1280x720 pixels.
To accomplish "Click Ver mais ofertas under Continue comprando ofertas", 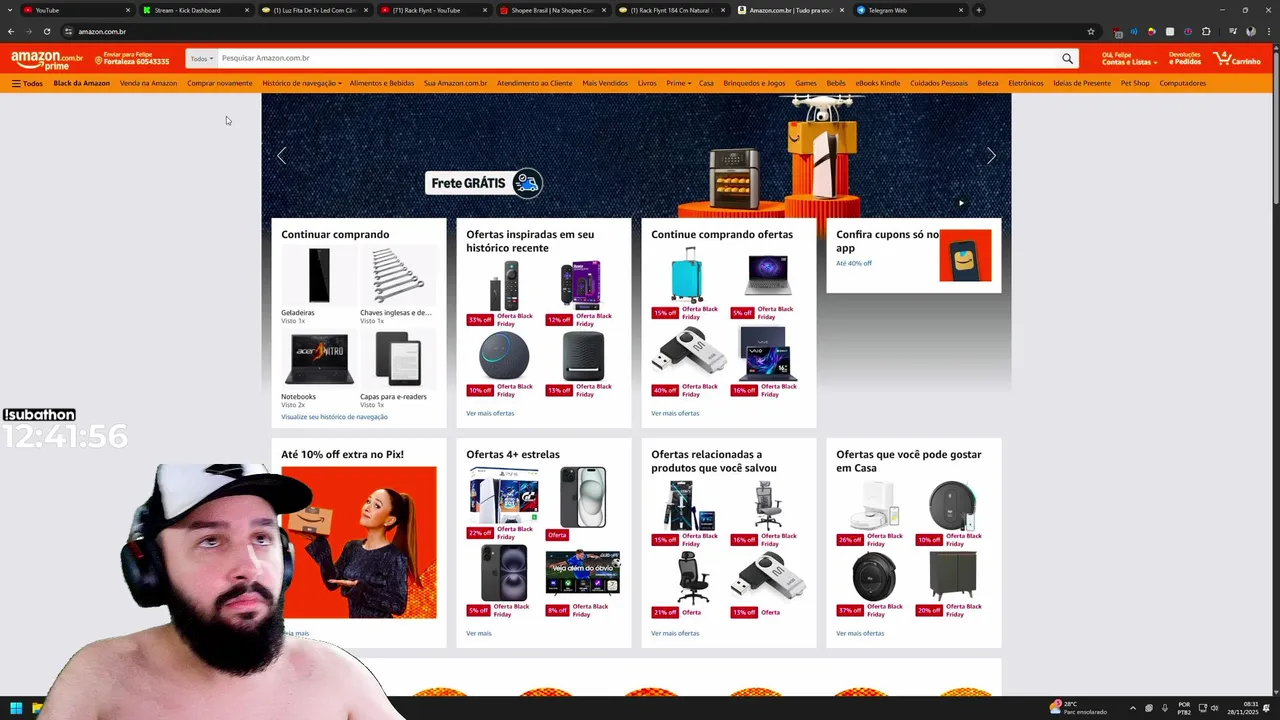I will [675, 413].
